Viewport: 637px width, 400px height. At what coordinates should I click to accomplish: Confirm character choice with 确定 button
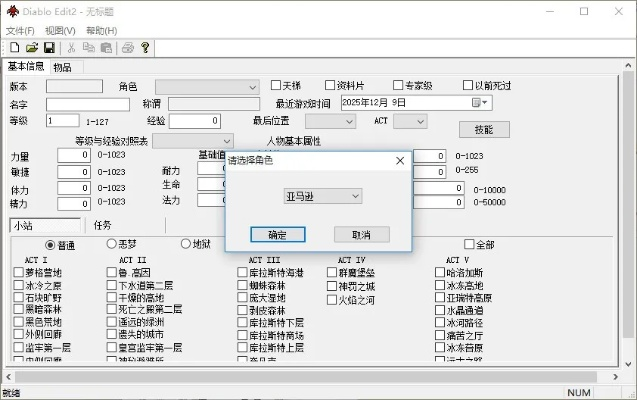click(x=278, y=234)
